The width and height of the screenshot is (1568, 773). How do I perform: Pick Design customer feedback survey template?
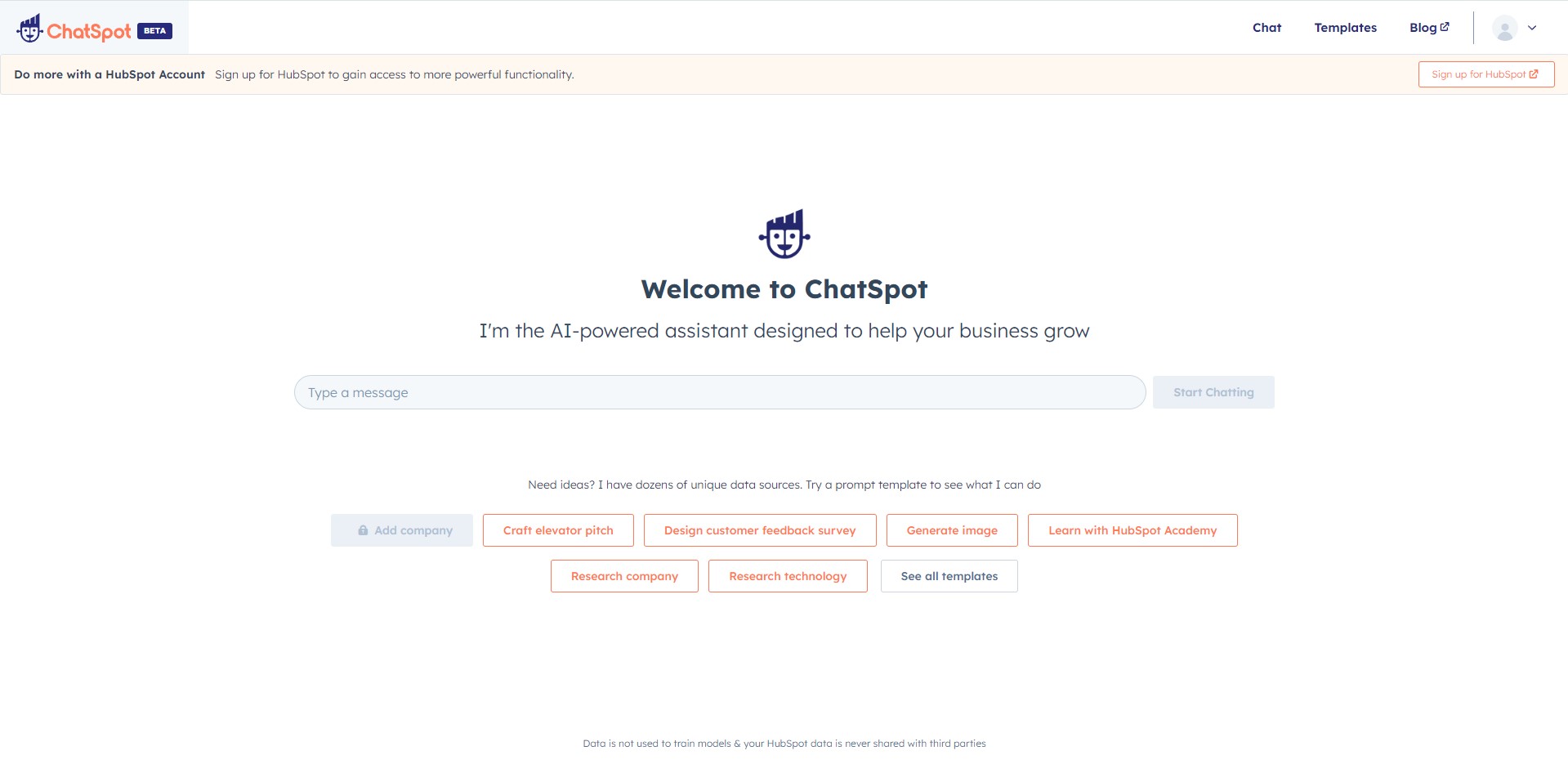click(760, 530)
